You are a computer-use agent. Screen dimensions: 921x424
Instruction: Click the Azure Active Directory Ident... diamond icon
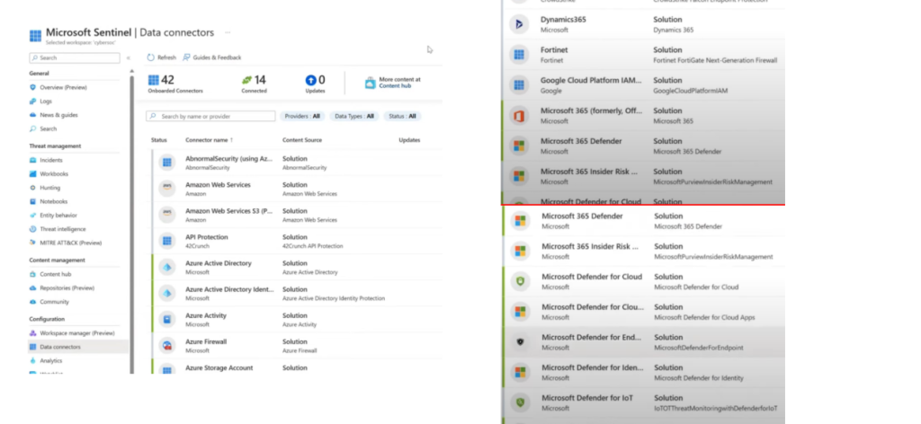tap(167, 293)
